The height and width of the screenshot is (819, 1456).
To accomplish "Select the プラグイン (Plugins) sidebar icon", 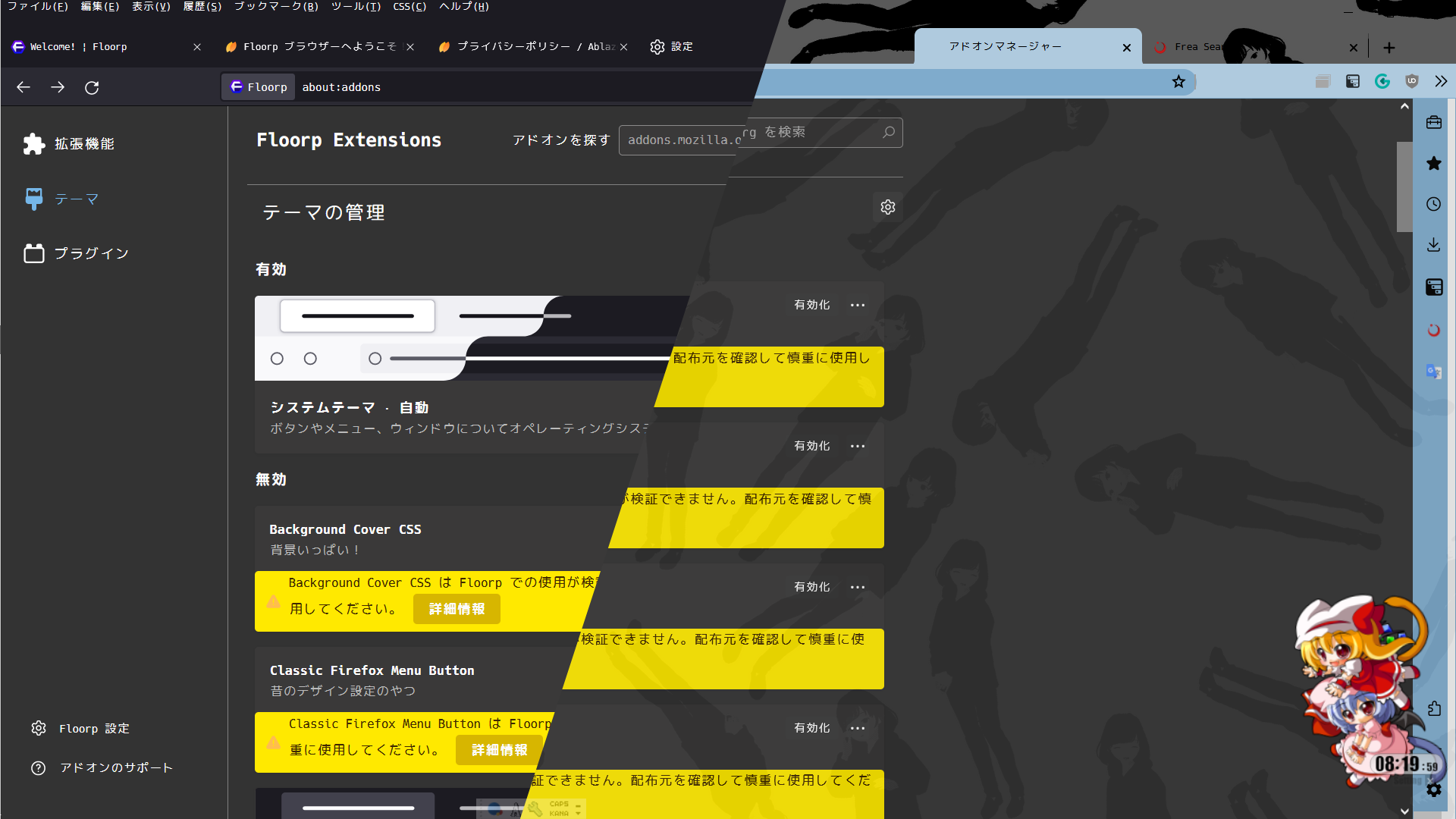I will click(x=33, y=253).
